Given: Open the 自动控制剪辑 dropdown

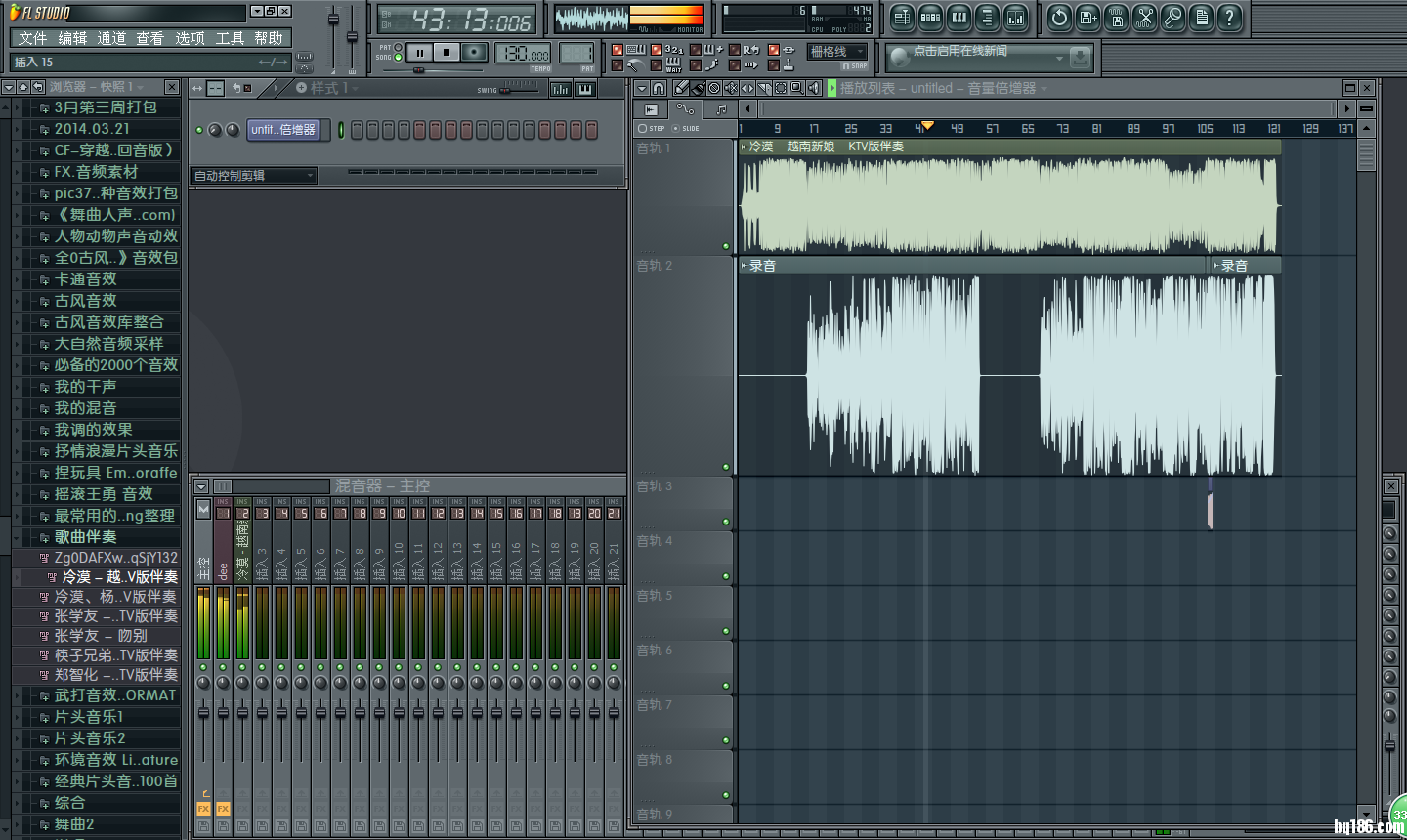Looking at the screenshot, I should tap(254, 176).
